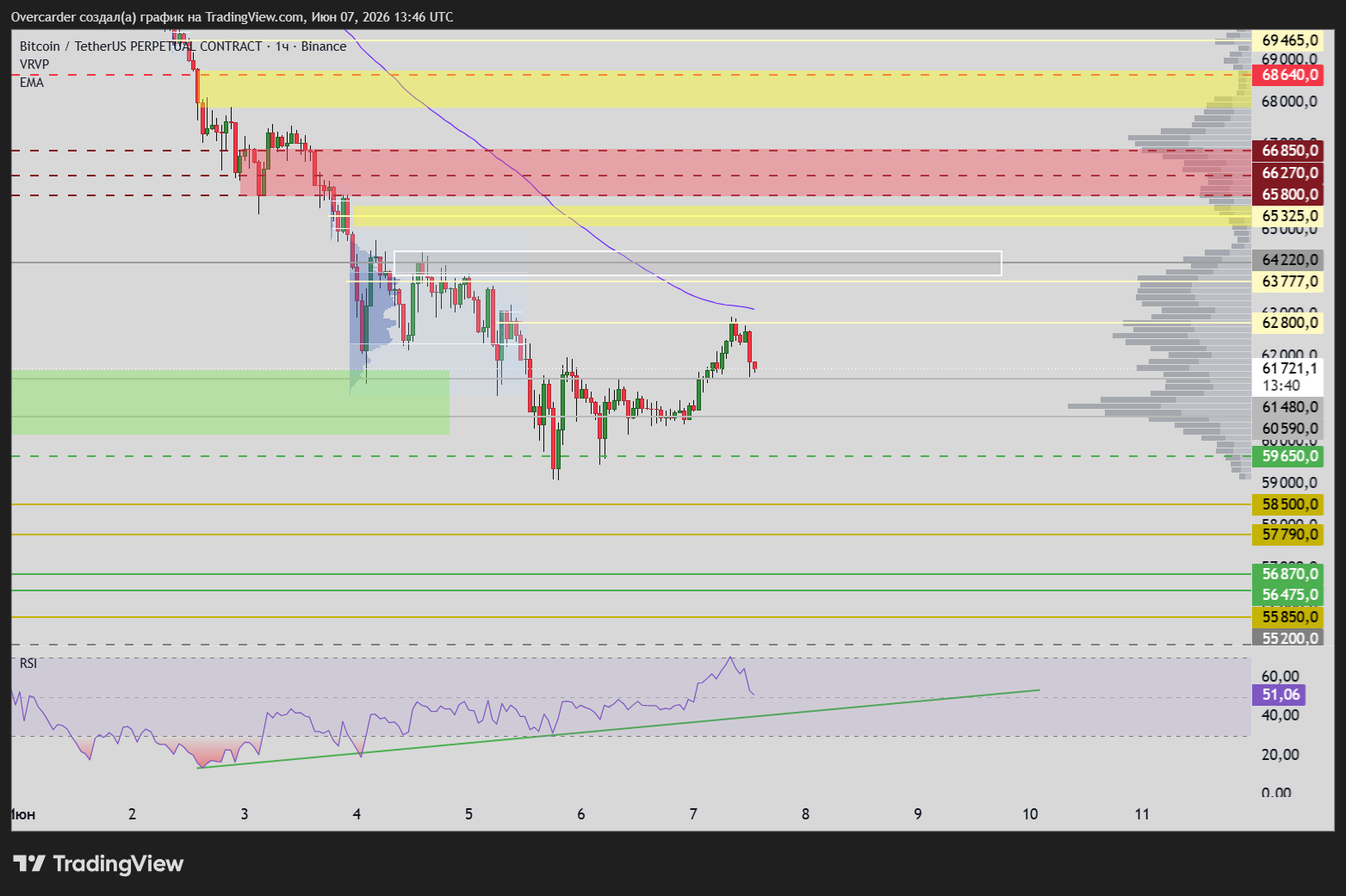Click the RSI scale value 60,00
Viewport: 1346px width, 896px height.
pyautogui.click(x=1281, y=677)
